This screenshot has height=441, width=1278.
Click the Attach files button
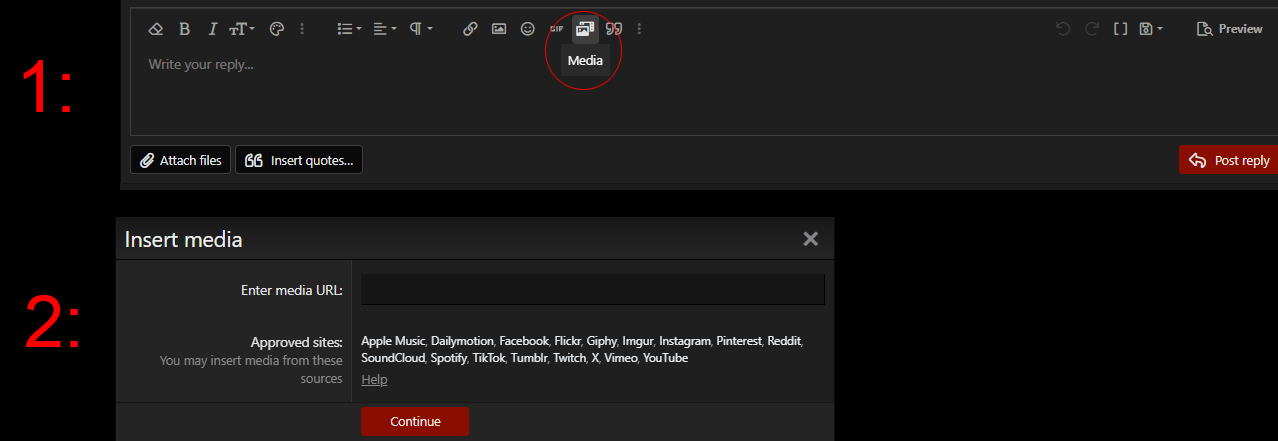(181, 160)
